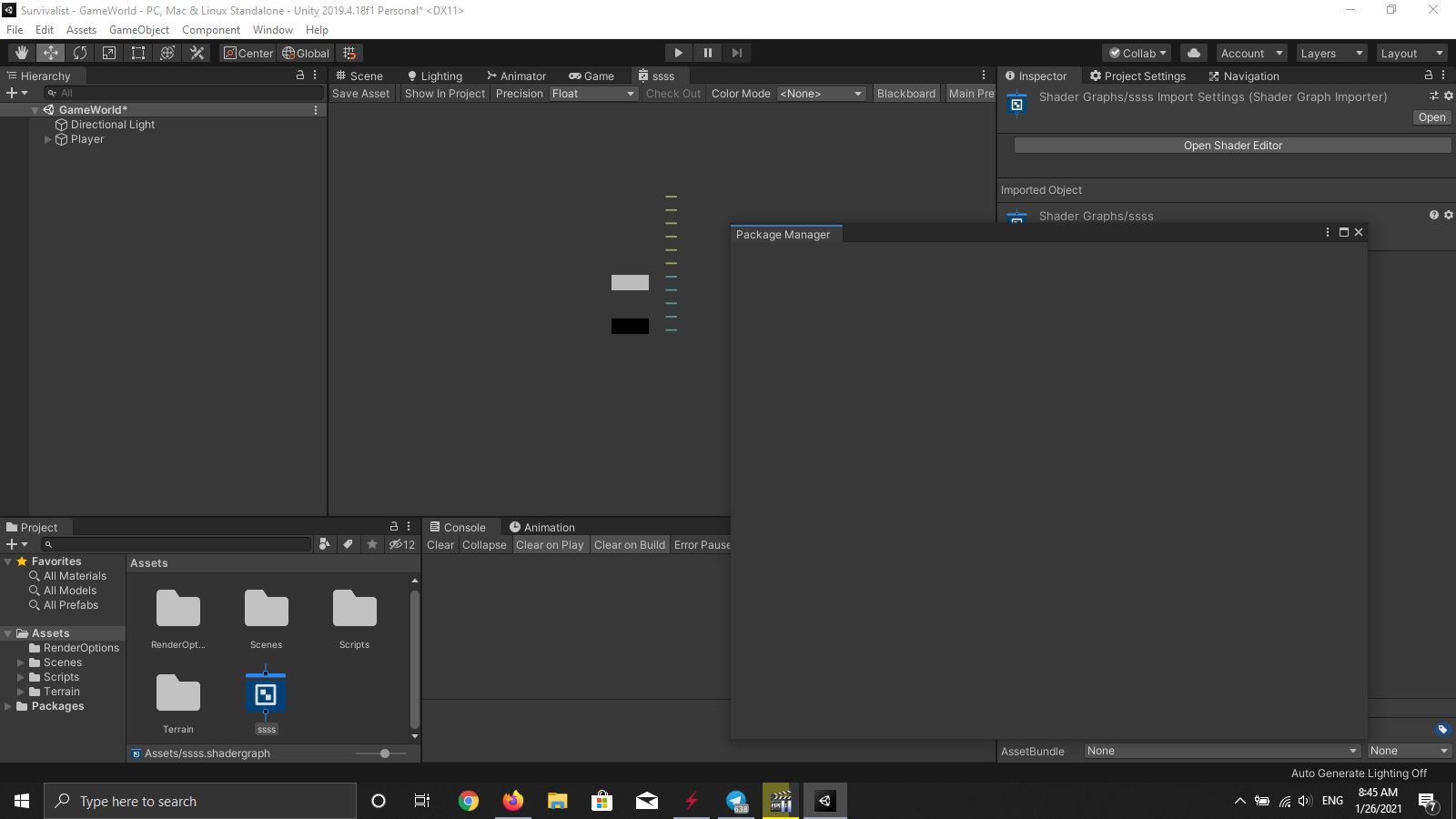Click Clear button in Console
Screen dimensions: 1456x819
(x=440, y=545)
